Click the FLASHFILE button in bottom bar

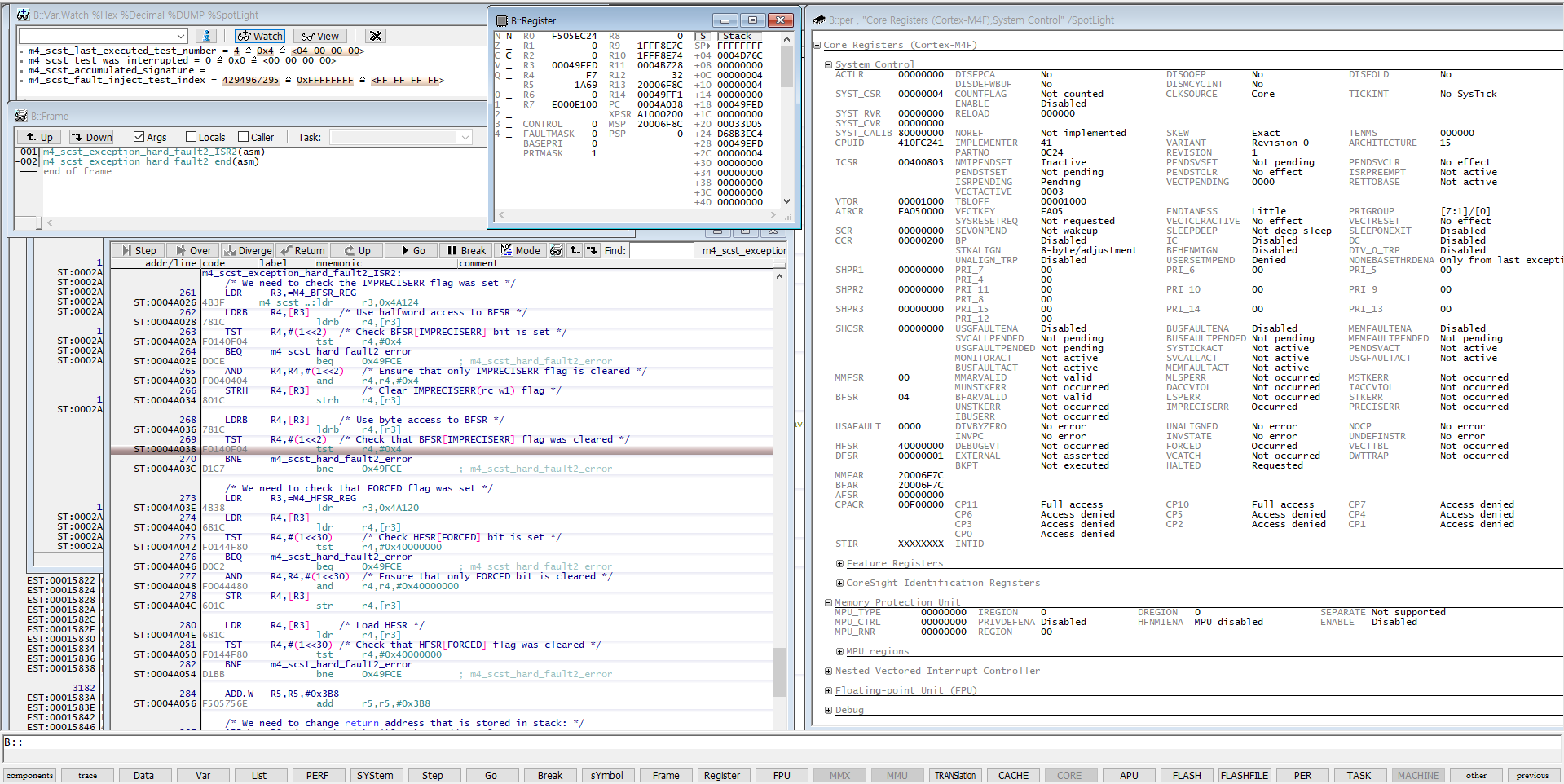1245,775
